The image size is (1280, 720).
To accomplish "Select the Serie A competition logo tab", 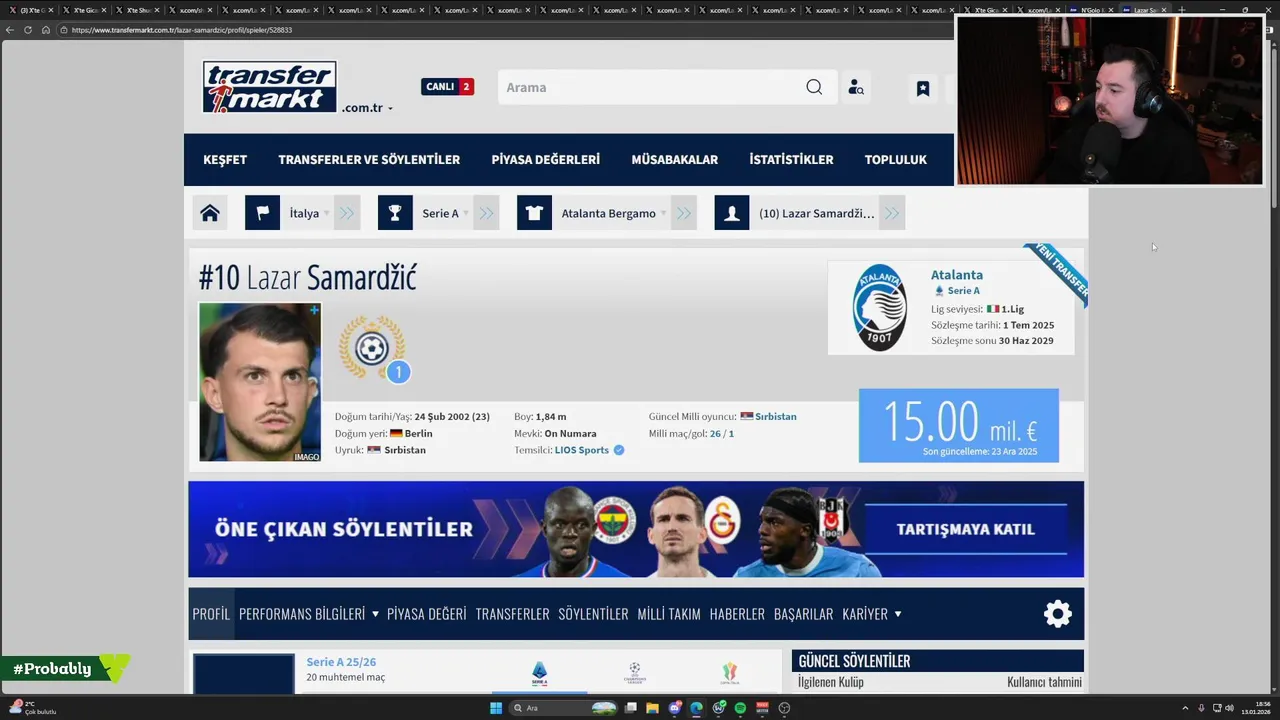I will click(539, 673).
